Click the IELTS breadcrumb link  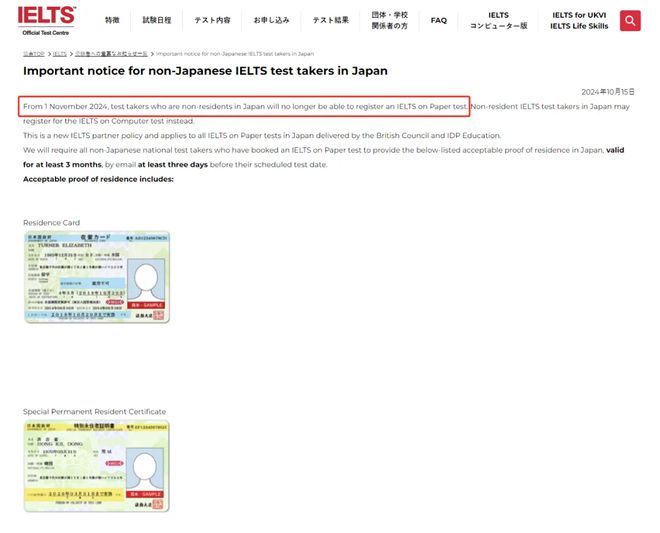coord(60,54)
